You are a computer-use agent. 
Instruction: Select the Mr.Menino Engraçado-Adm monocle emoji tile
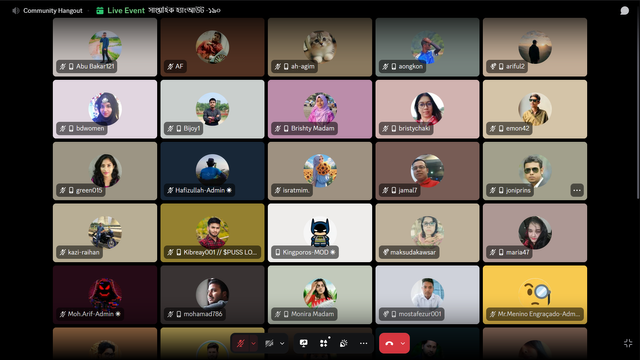click(535, 295)
